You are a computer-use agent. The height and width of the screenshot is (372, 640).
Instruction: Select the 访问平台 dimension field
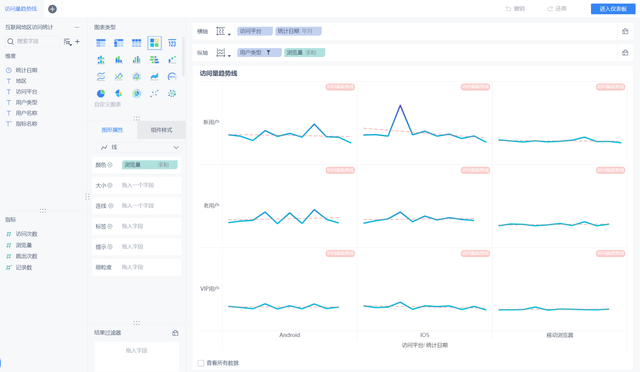click(27, 91)
